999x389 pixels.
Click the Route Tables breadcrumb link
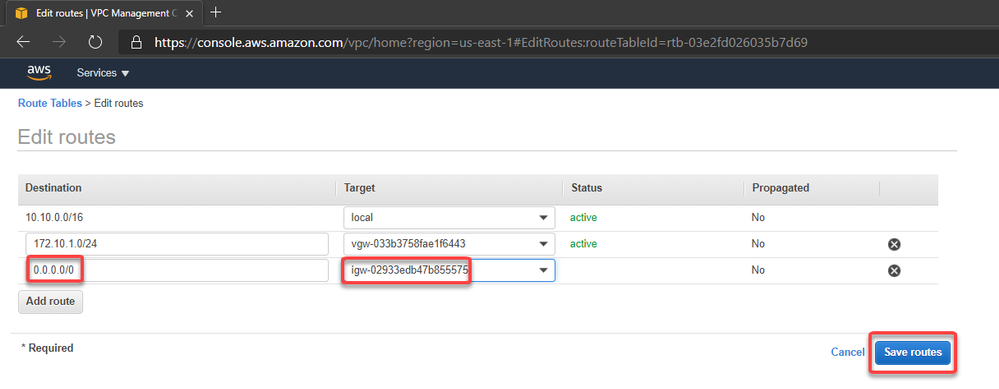(x=50, y=103)
